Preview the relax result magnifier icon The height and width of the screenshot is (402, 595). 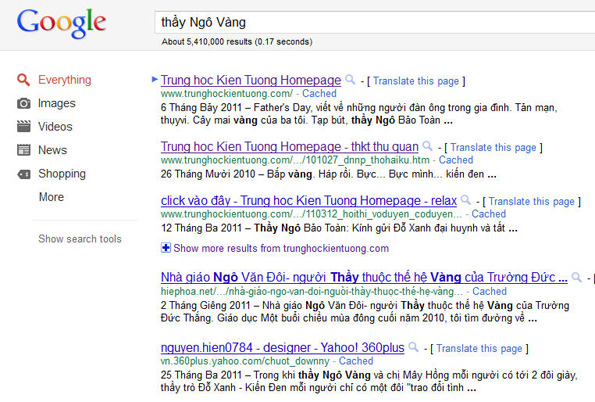pyautogui.click(x=466, y=200)
